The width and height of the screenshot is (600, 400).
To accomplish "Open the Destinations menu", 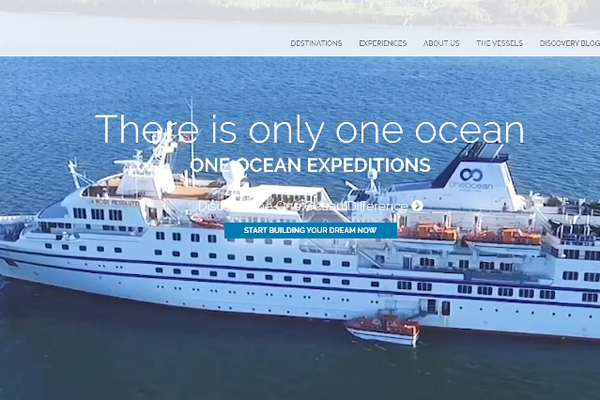I will click(x=316, y=43).
